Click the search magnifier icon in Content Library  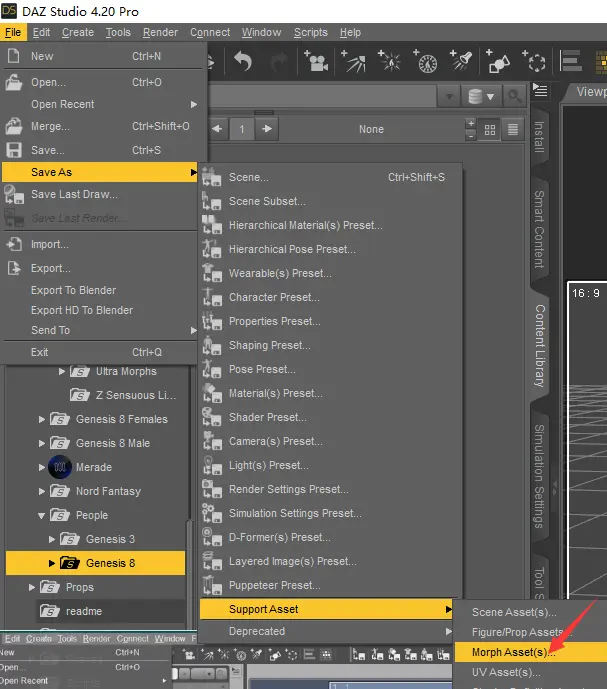515,95
